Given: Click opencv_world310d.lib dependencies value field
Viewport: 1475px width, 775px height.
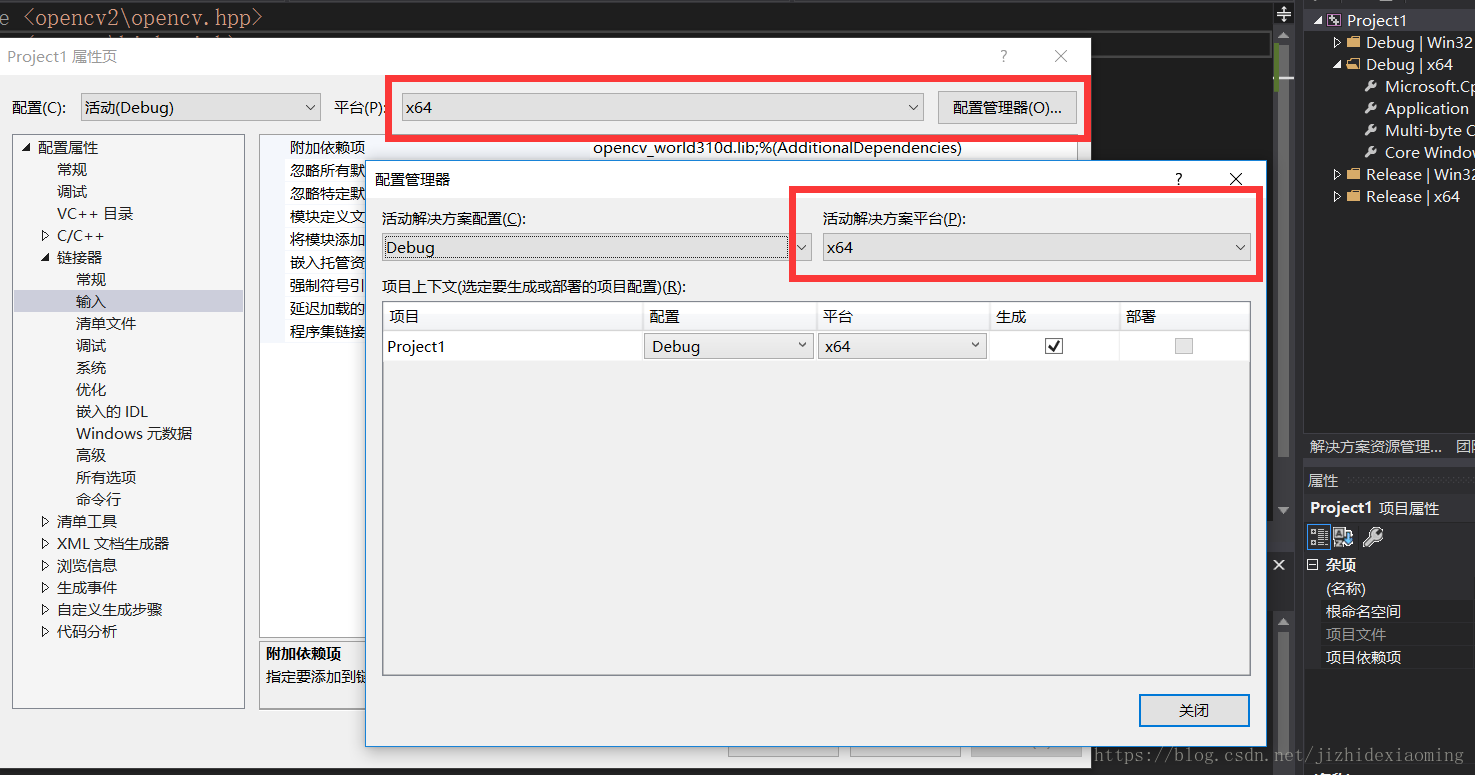Looking at the screenshot, I should (x=833, y=148).
